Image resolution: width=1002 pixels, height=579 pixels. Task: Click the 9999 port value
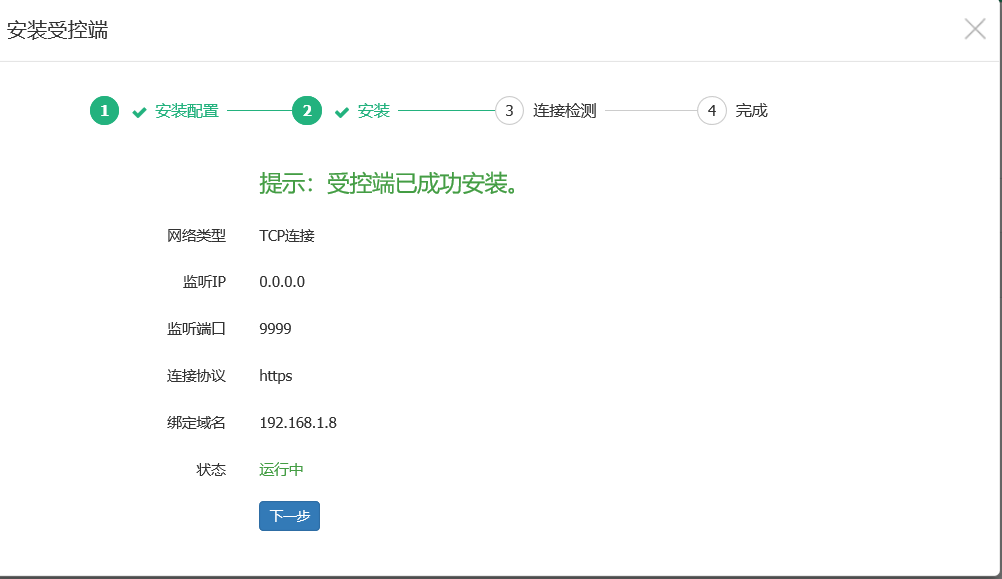275,328
